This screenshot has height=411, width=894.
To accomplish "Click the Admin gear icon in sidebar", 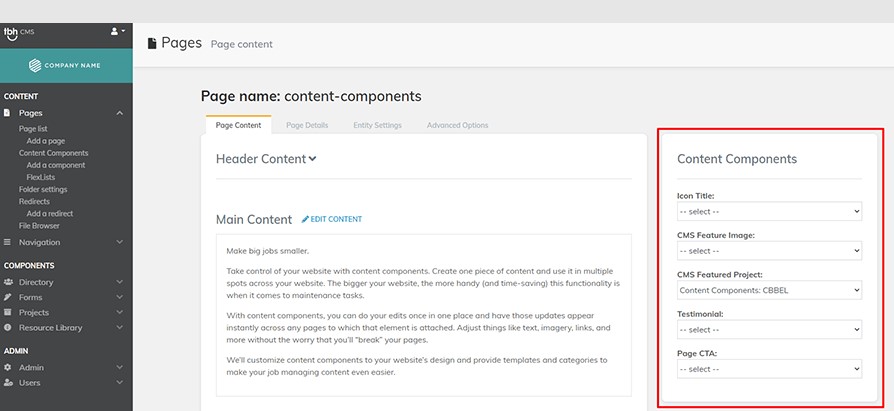I will [8, 368].
